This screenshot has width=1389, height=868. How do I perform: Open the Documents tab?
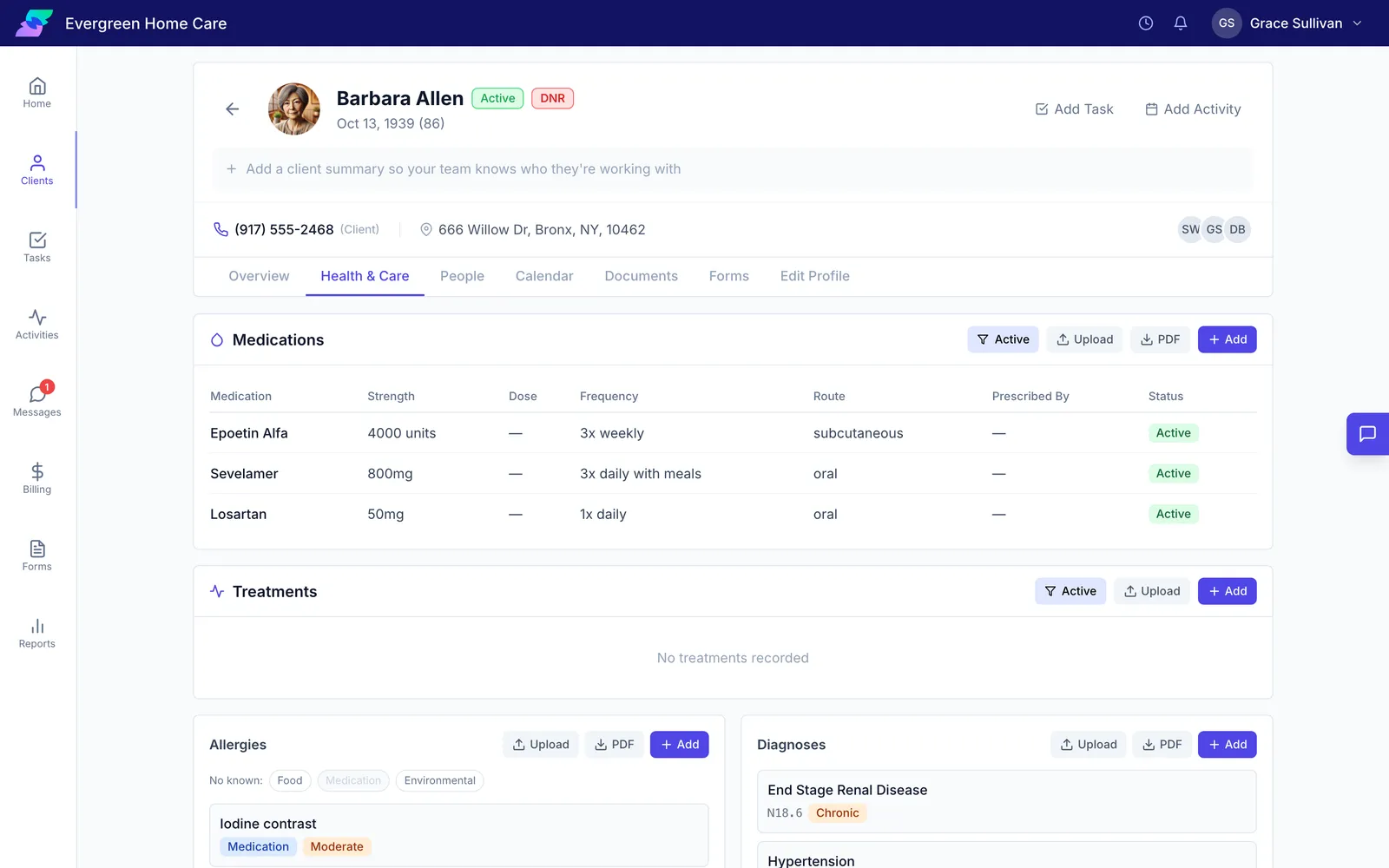coord(641,276)
